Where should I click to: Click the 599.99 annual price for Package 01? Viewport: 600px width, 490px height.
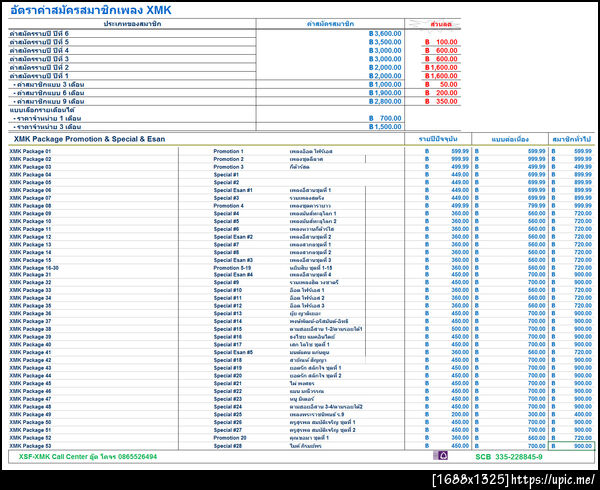coord(460,151)
